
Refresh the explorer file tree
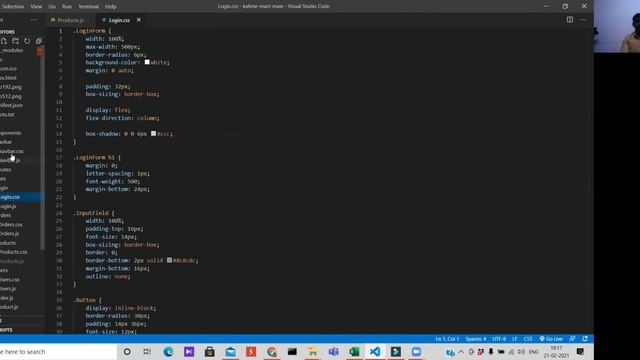click(27, 41)
